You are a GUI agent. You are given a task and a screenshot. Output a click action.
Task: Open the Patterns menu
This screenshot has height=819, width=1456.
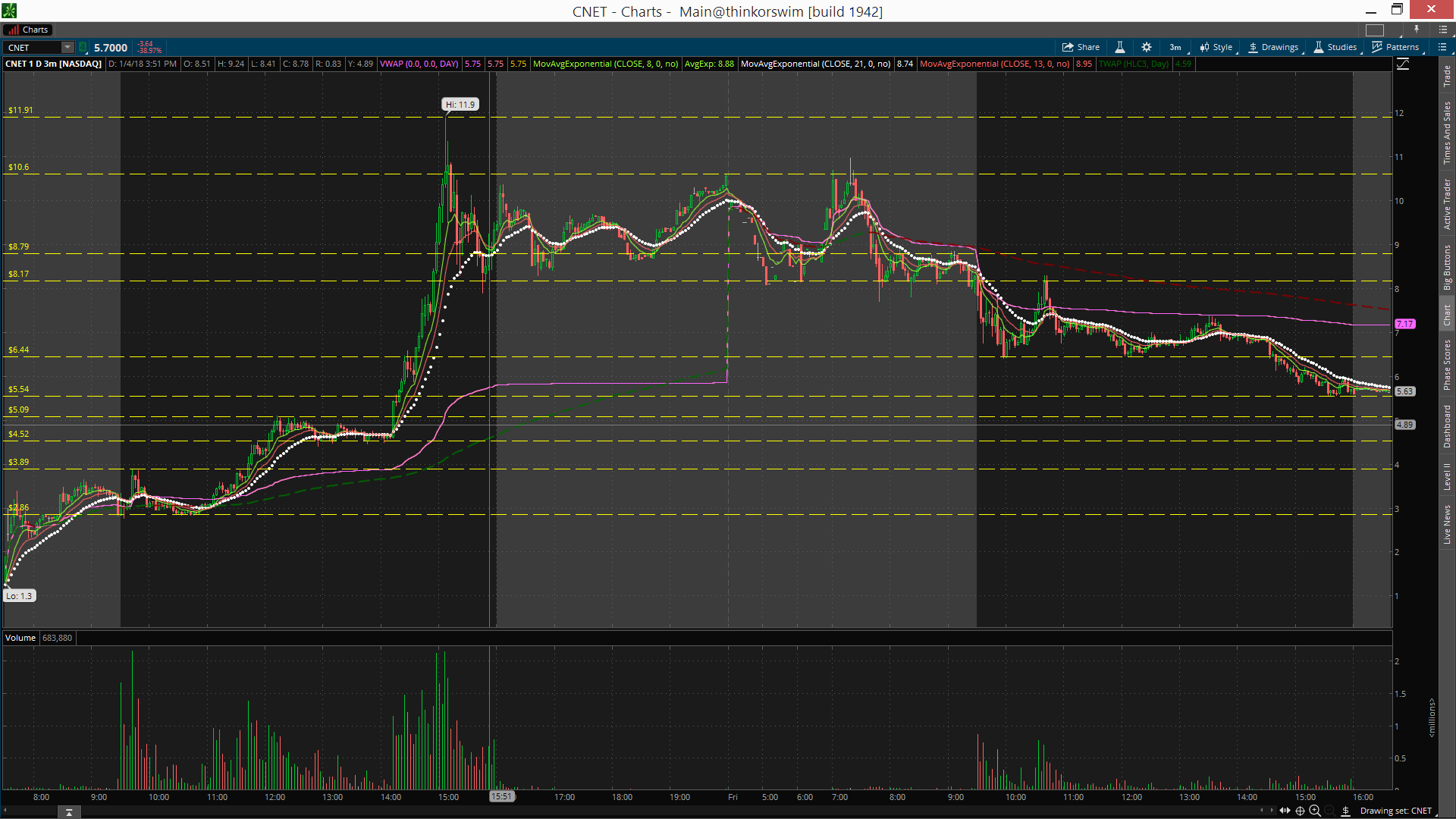coord(1395,47)
